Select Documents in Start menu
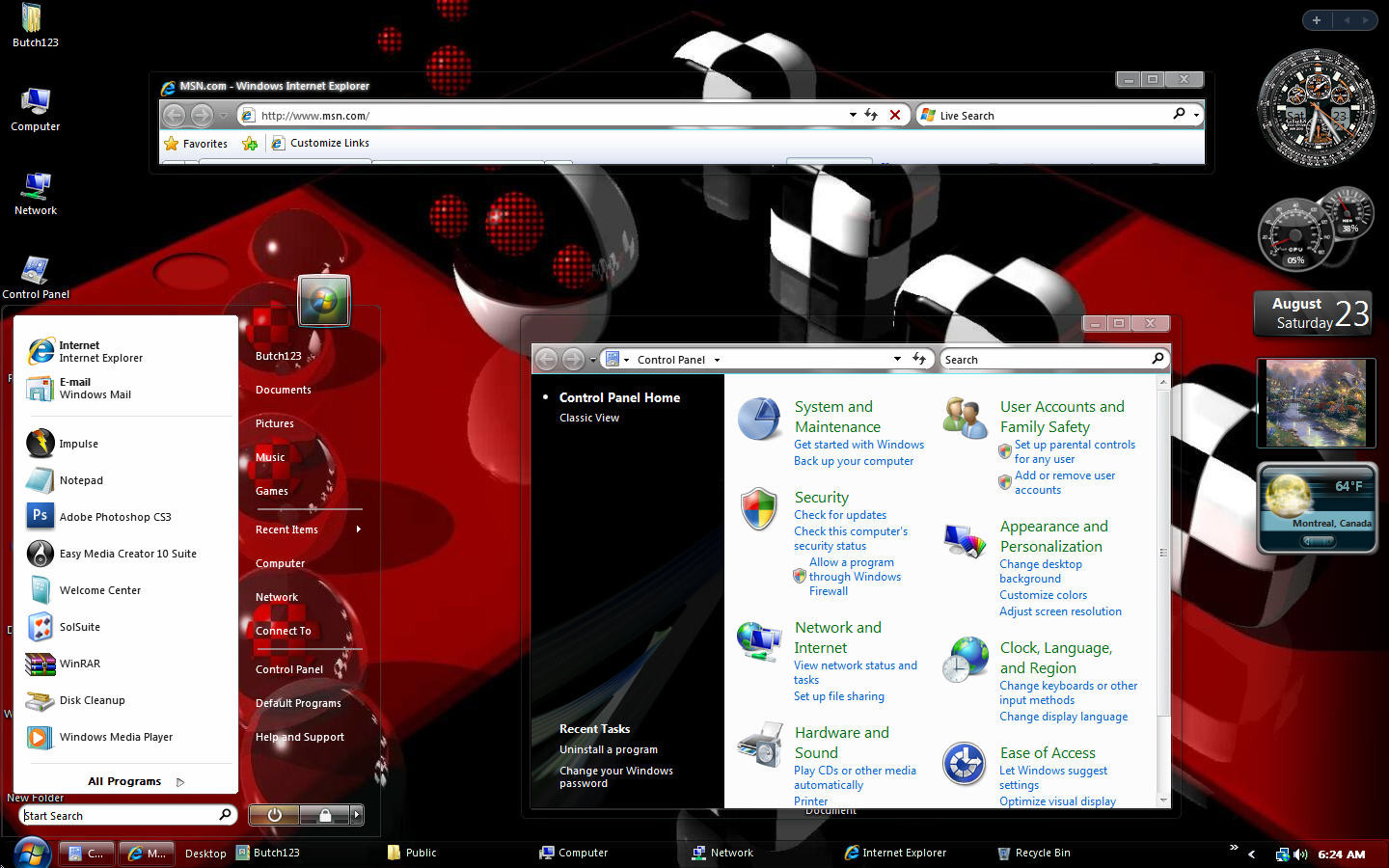The width and height of the screenshot is (1389, 868). 284,390
